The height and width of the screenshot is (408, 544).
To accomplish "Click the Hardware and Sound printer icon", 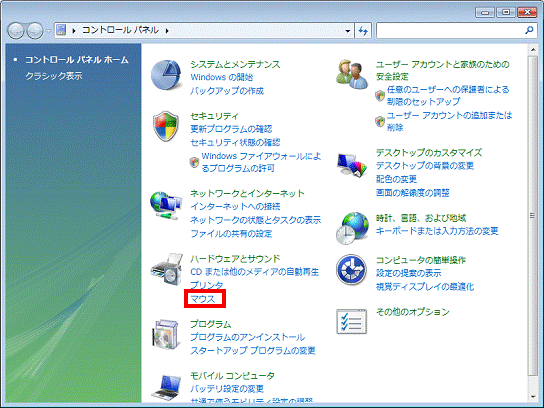I will point(167,269).
